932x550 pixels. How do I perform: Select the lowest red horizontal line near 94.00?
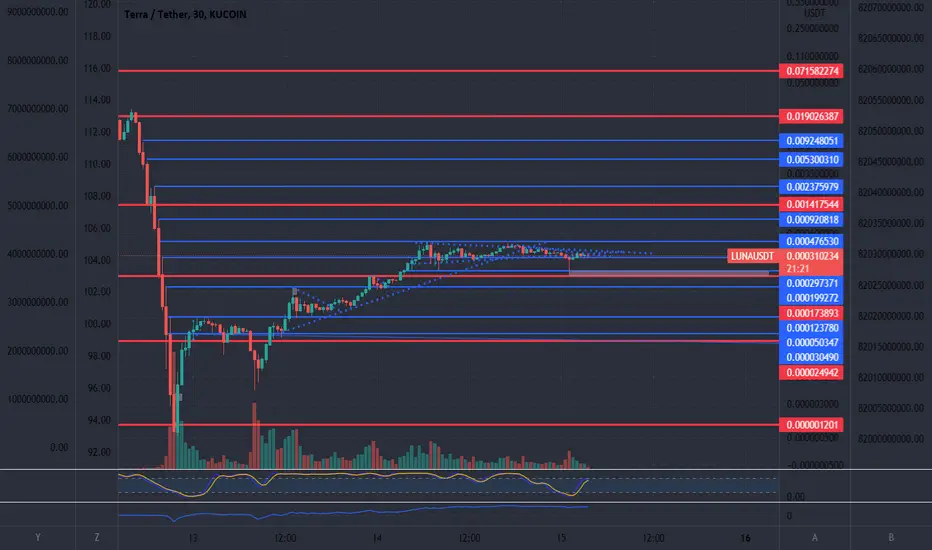pos(448,425)
